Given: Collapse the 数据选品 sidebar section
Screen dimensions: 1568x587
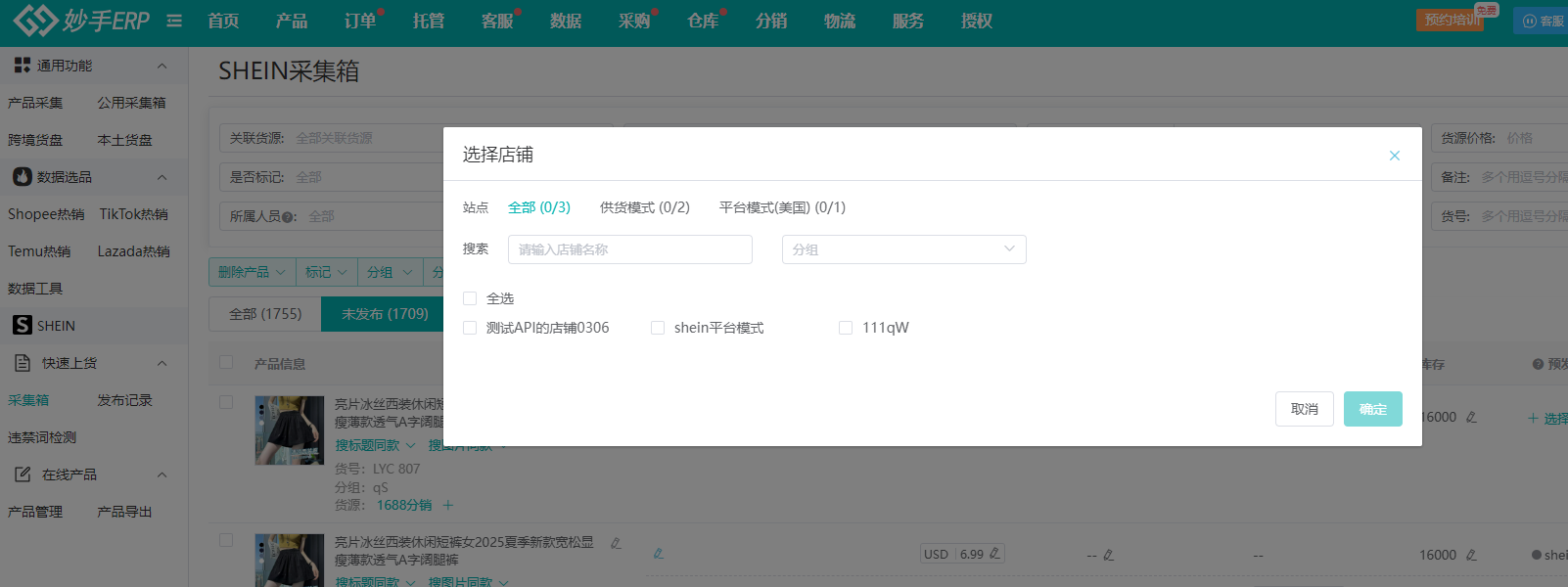Looking at the screenshot, I should (x=162, y=177).
